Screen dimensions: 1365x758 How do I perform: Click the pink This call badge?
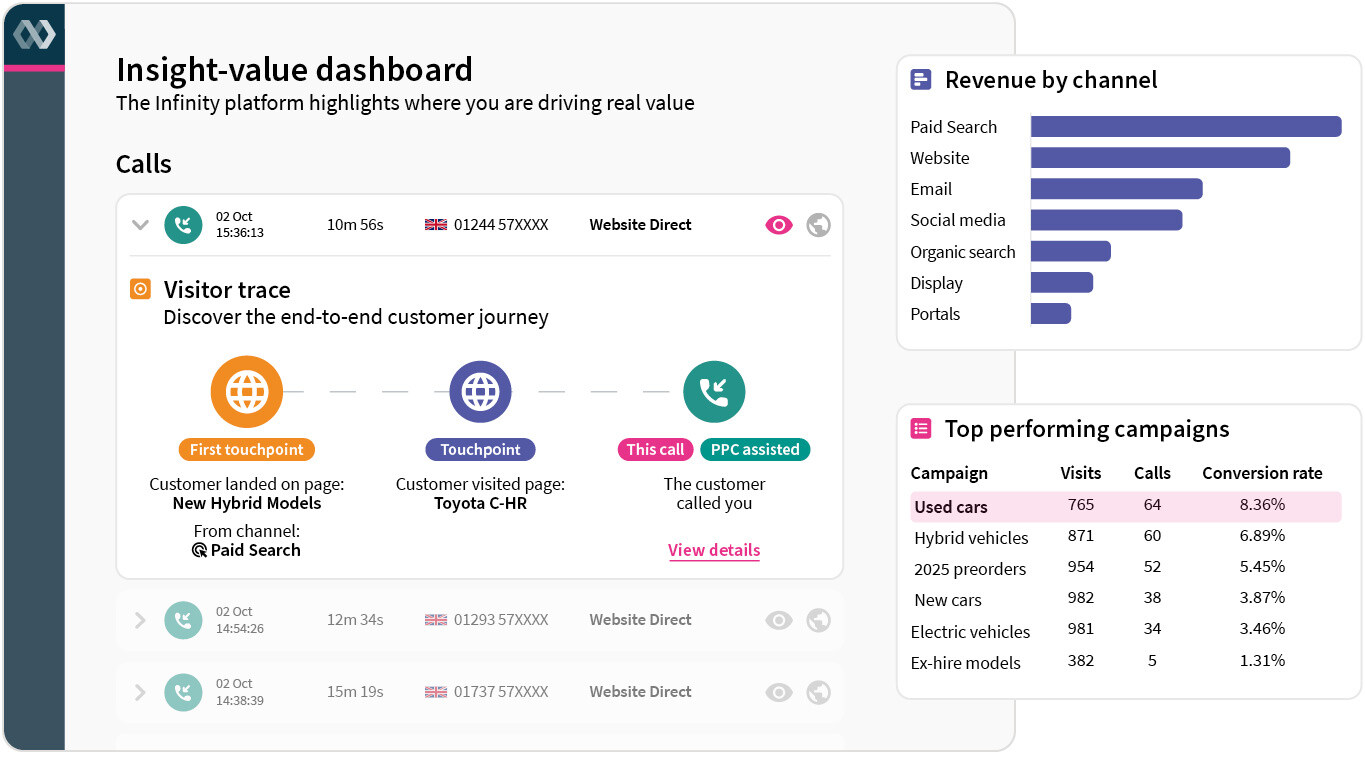click(656, 450)
